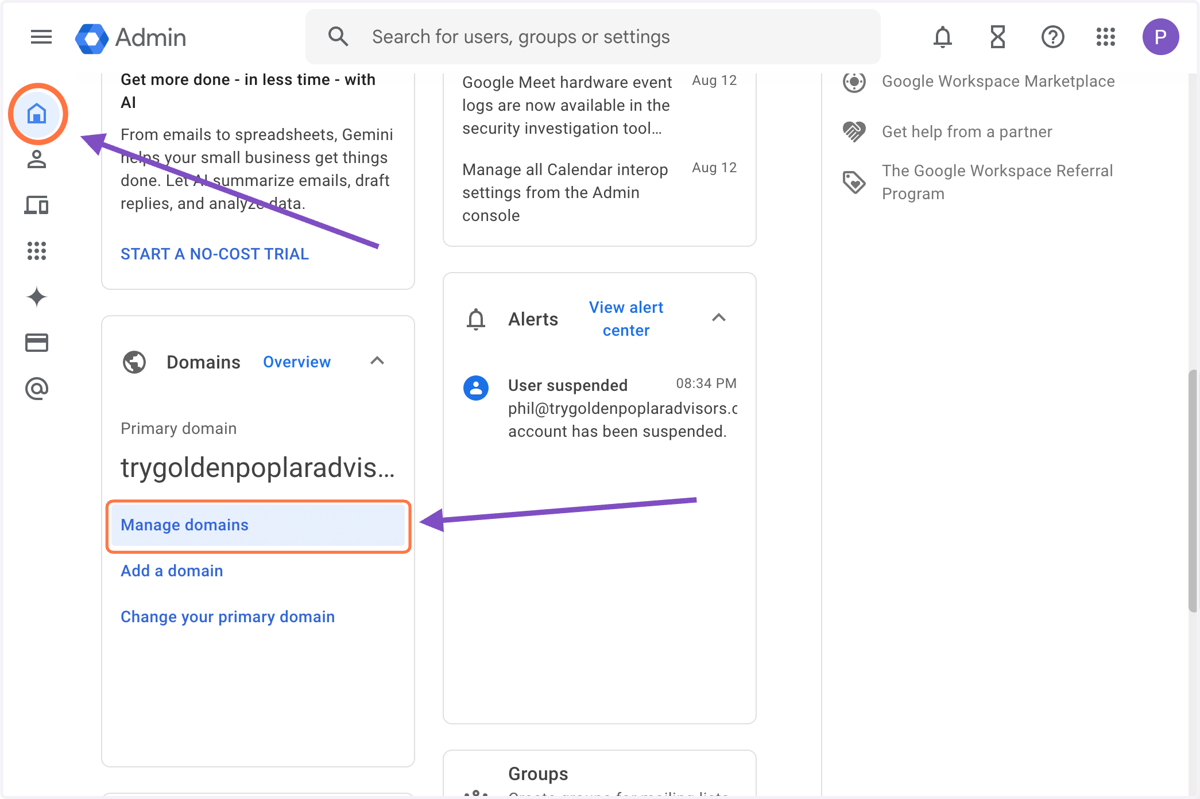This screenshot has height=799, width=1200.
Task: Open Directory person icon in sidebar
Action: click(37, 159)
